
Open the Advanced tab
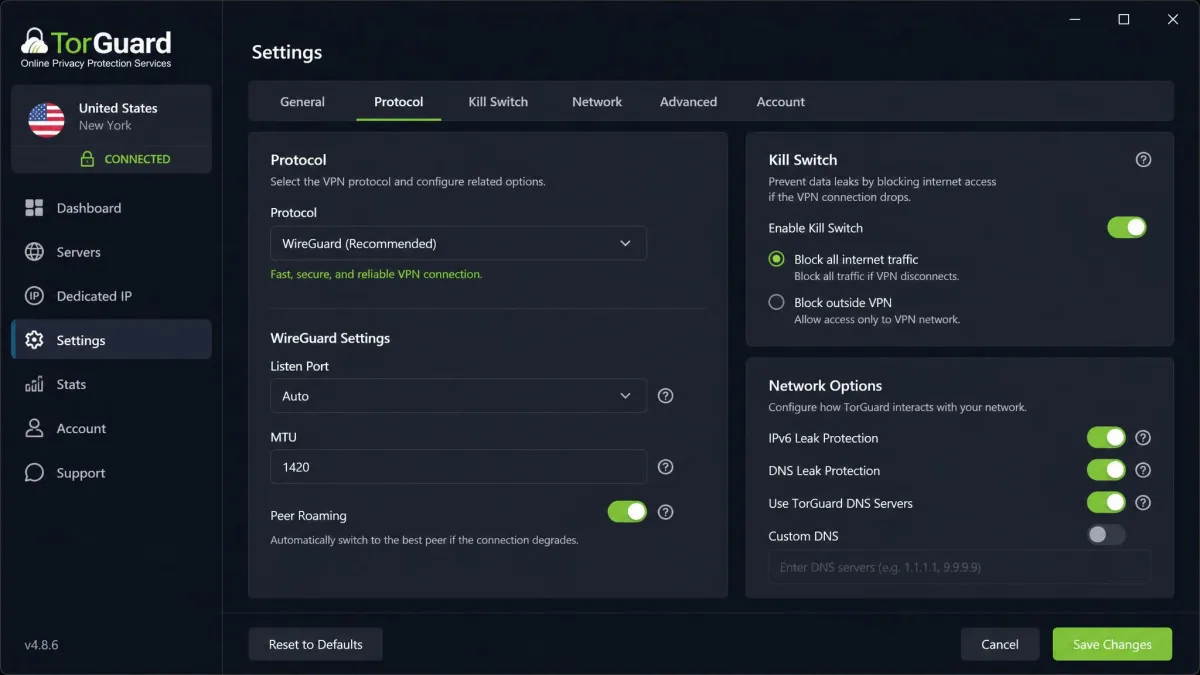tap(688, 102)
